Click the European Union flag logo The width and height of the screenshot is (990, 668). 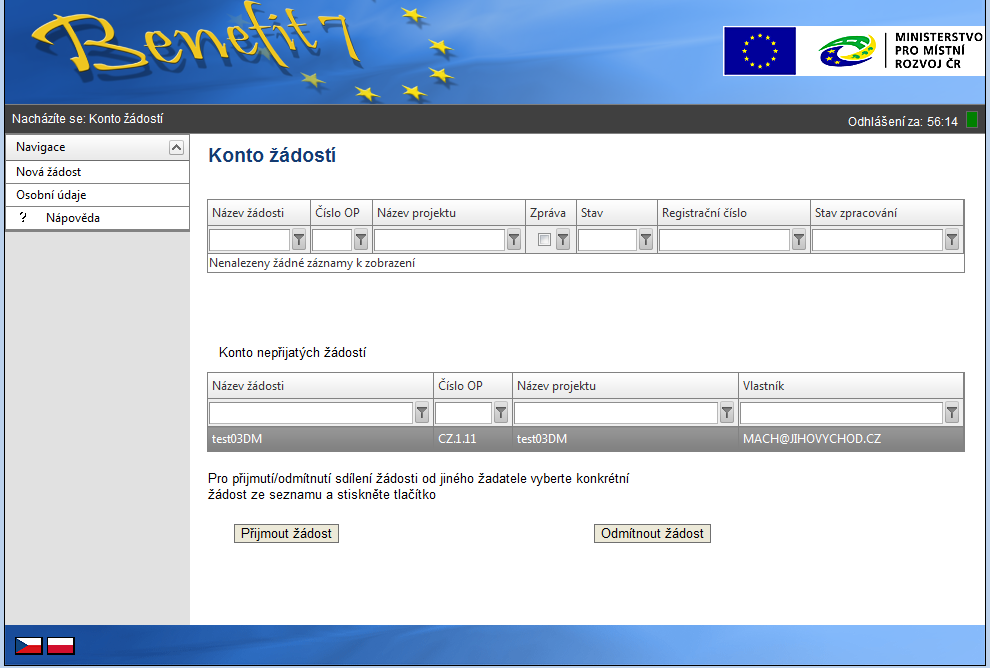[760, 51]
